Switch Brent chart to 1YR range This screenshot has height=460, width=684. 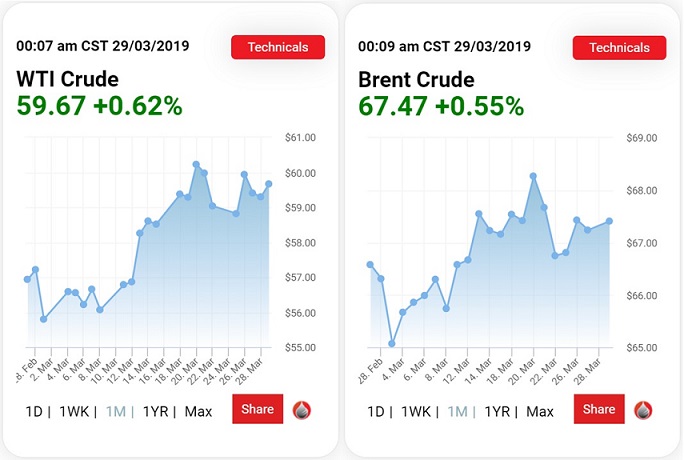tap(499, 411)
